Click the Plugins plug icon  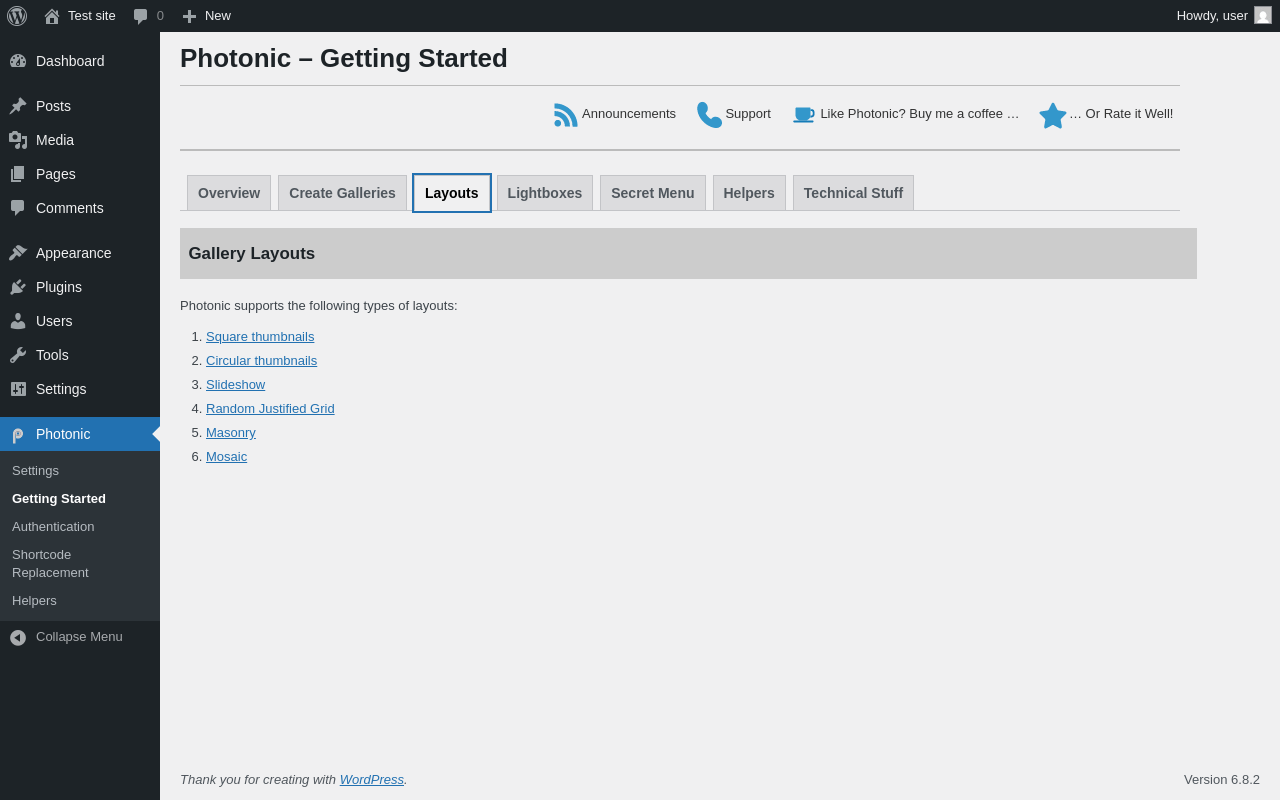pyautogui.click(x=18, y=287)
